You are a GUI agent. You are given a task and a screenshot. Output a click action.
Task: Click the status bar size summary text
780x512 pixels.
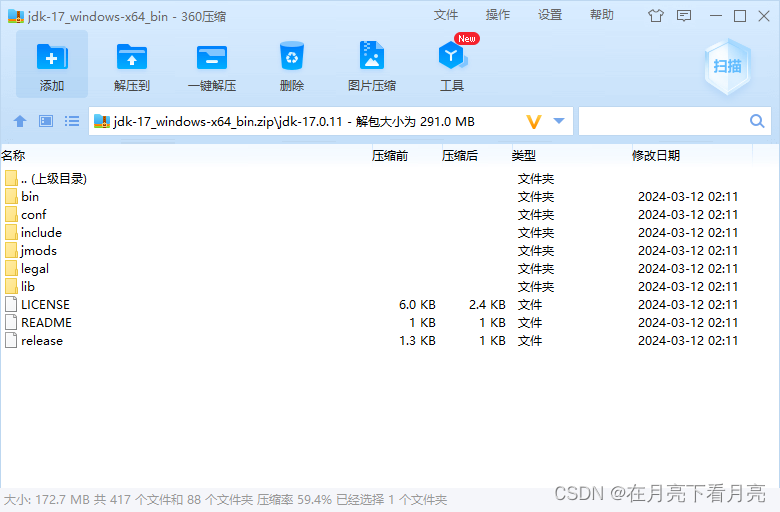225,500
